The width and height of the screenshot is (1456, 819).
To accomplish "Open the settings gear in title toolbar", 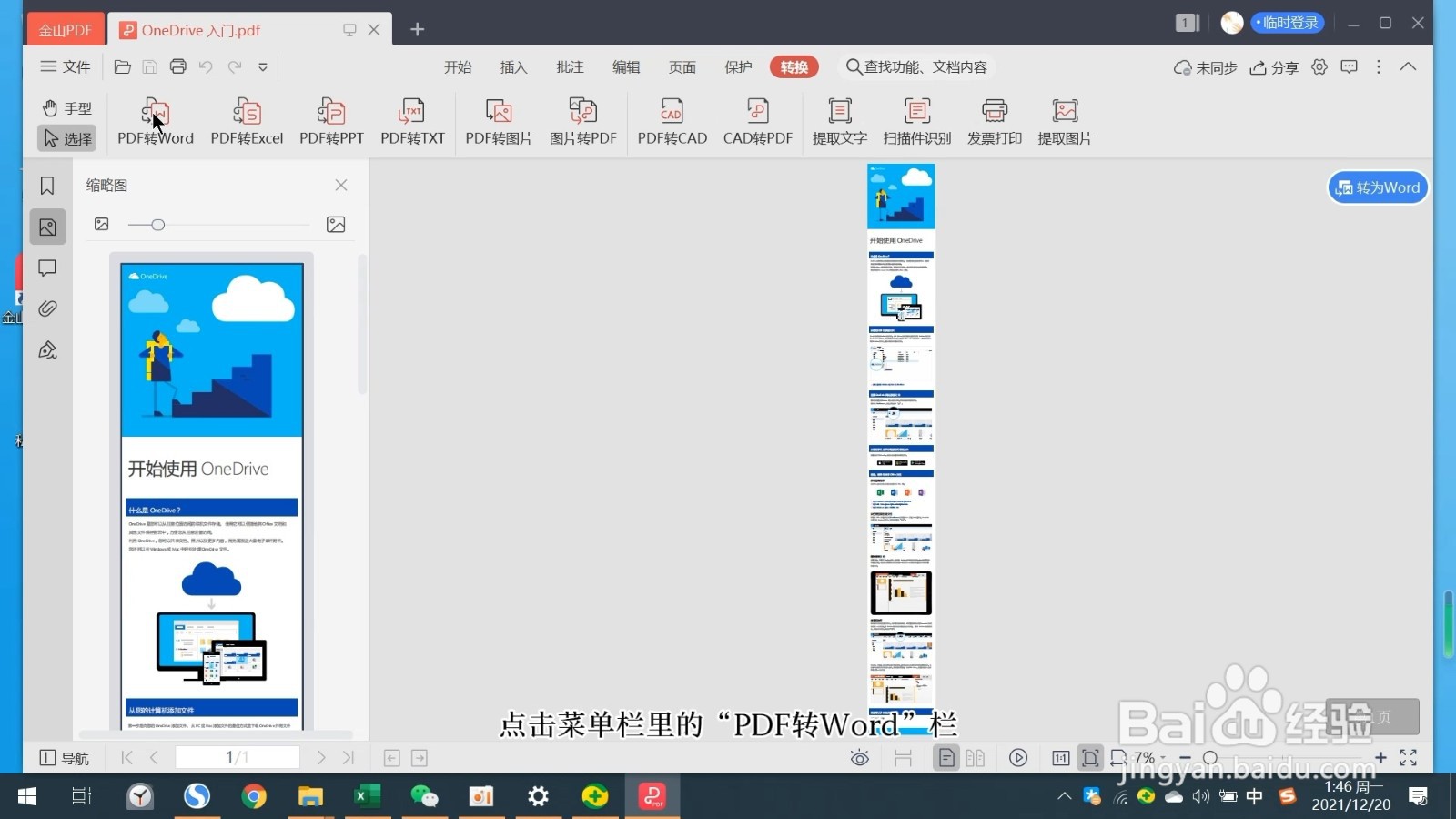I will point(1319,66).
